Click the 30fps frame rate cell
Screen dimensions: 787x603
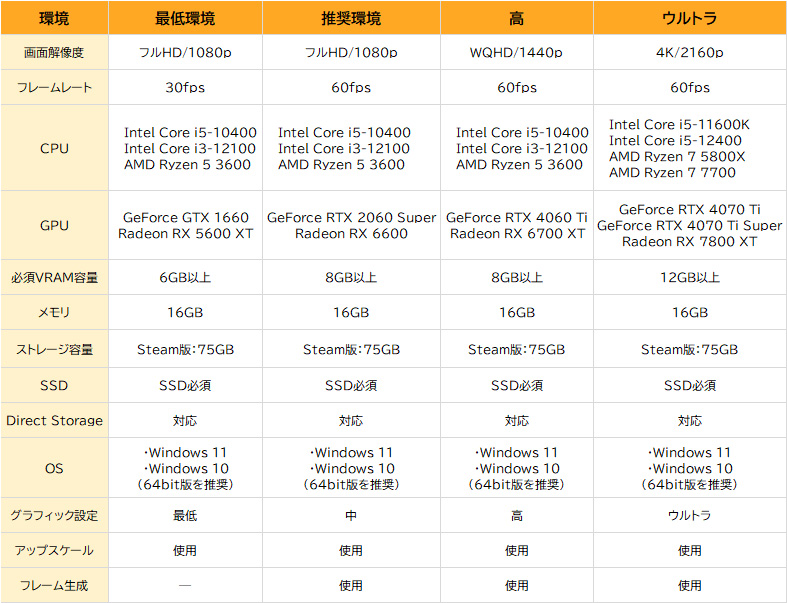(x=185, y=87)
